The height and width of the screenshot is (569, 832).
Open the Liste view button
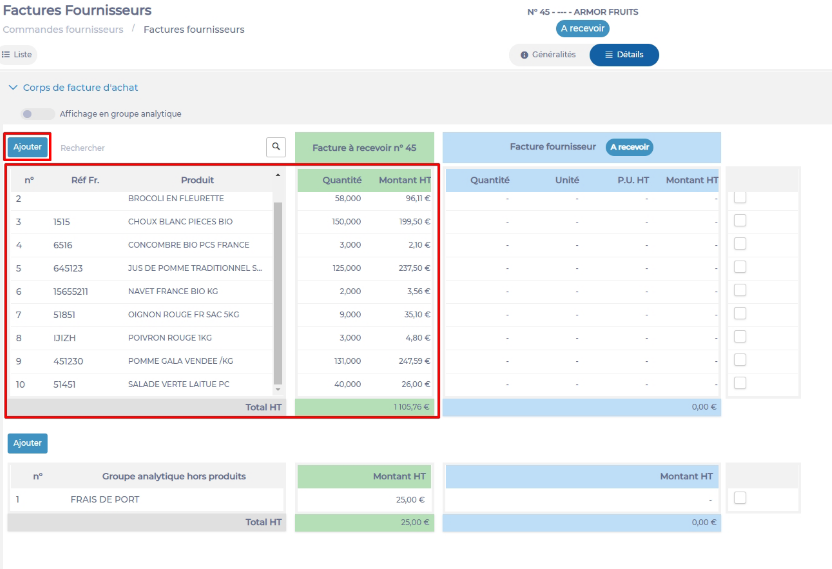coord(18,54)
